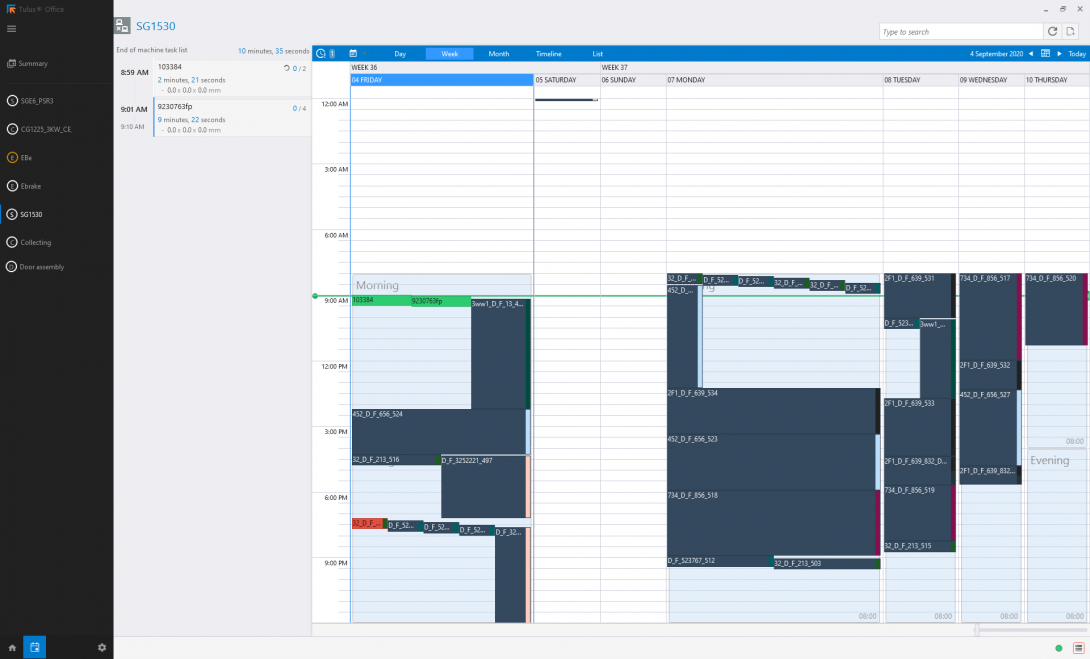Click the red list icon in status bar

(1078, 648)
